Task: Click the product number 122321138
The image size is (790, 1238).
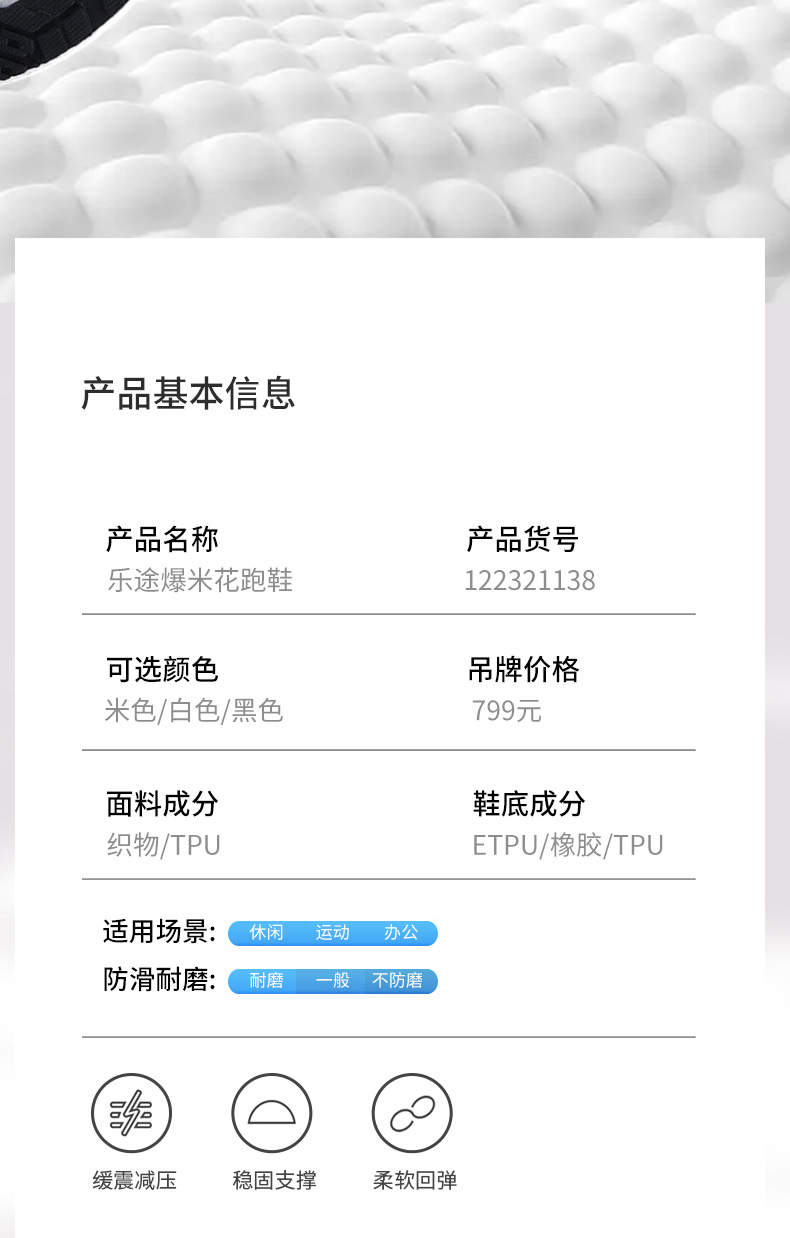Action: [x=529, y=581]
